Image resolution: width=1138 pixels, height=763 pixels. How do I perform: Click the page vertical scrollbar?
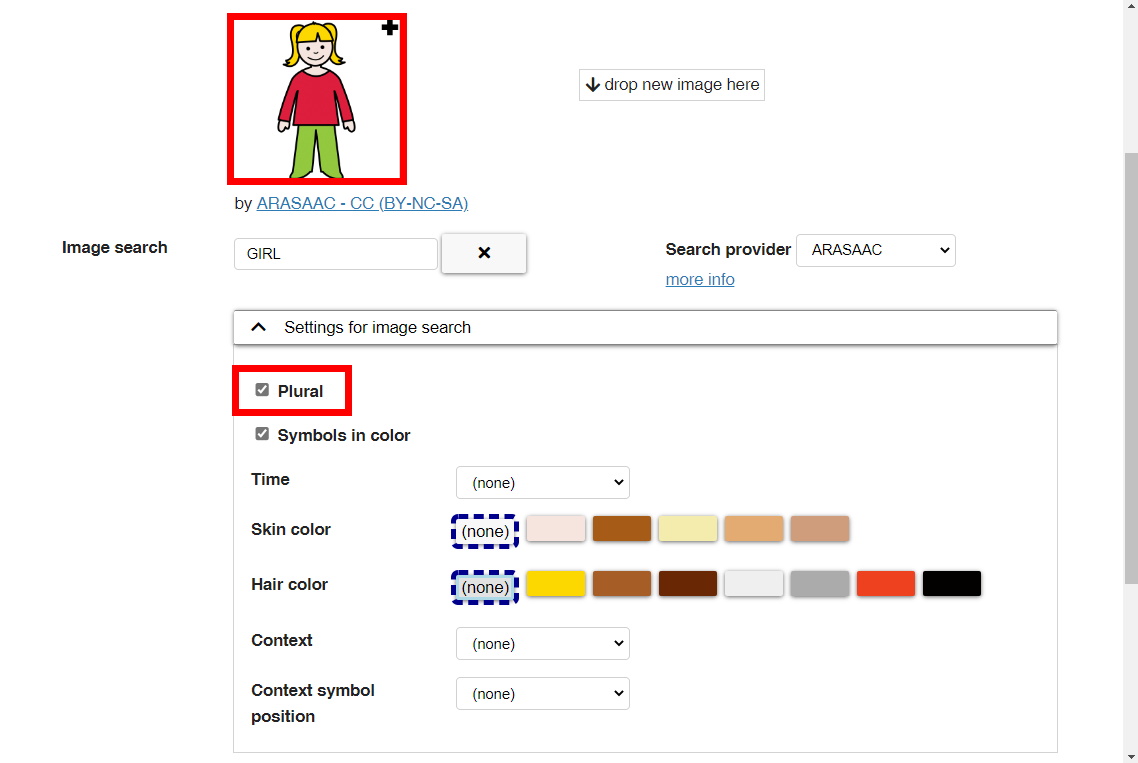pos(1131,367)
